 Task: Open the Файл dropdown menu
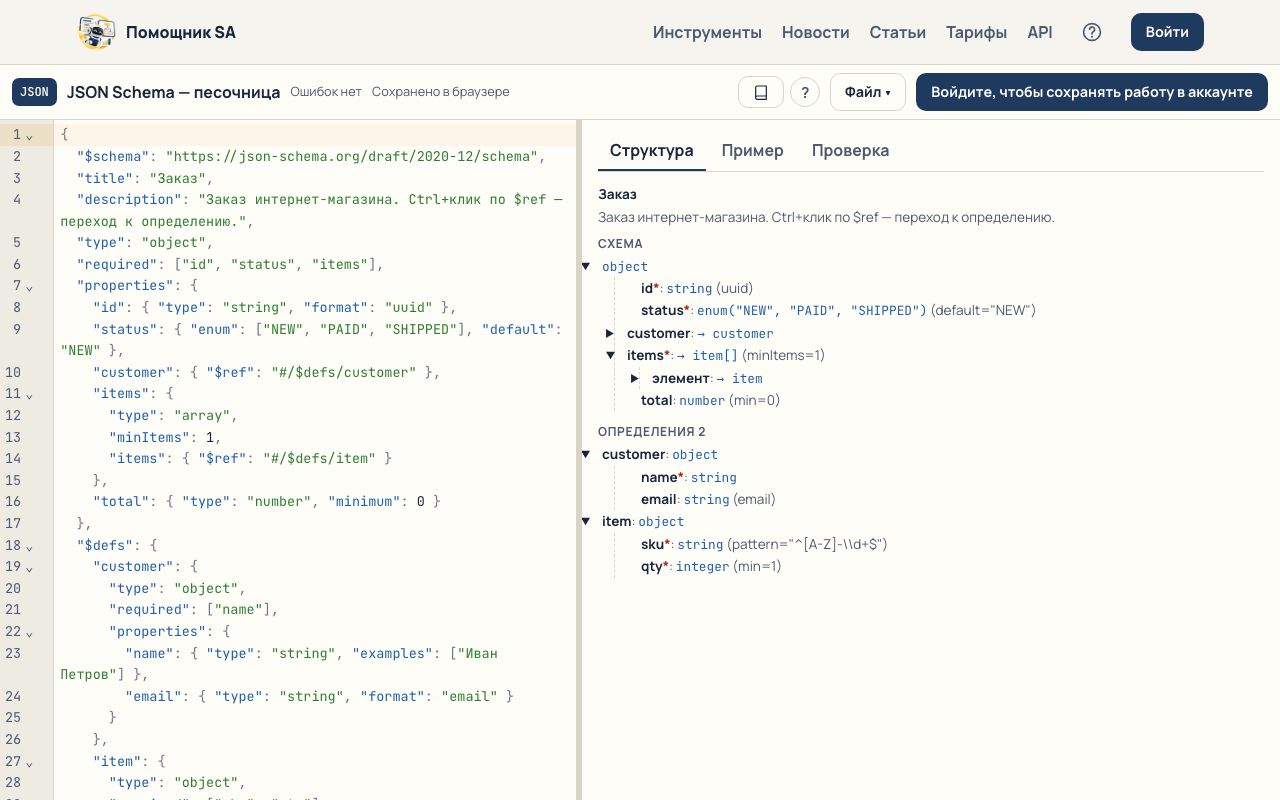click(x=868, y=92)
